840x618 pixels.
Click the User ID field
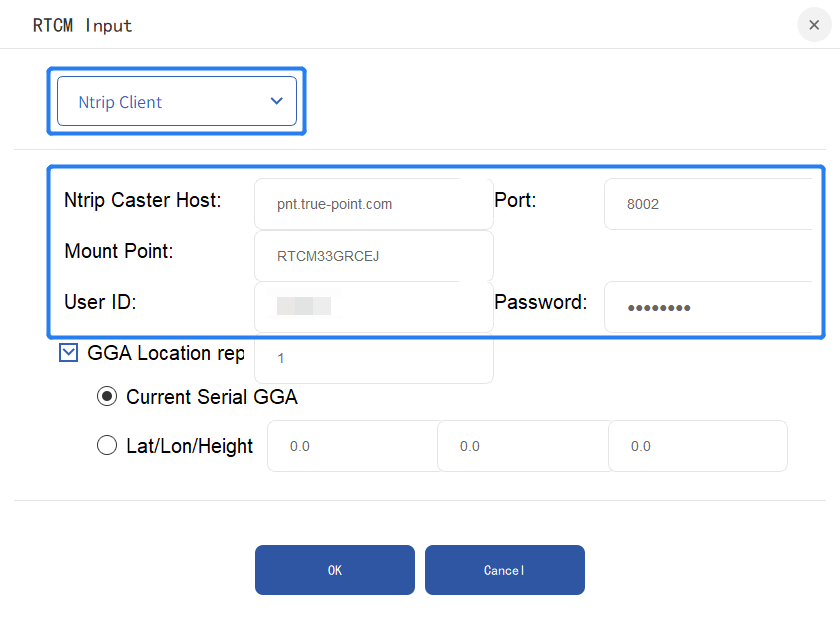coord(373,306)
